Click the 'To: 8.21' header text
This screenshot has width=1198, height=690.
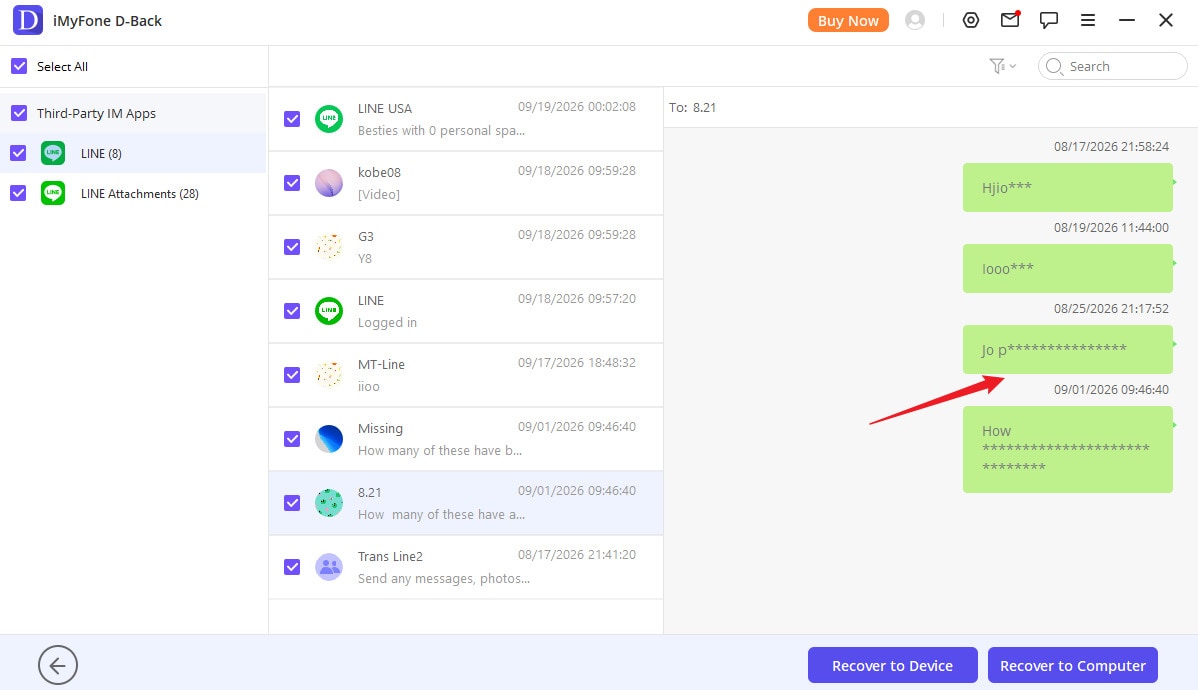point(692,108)
